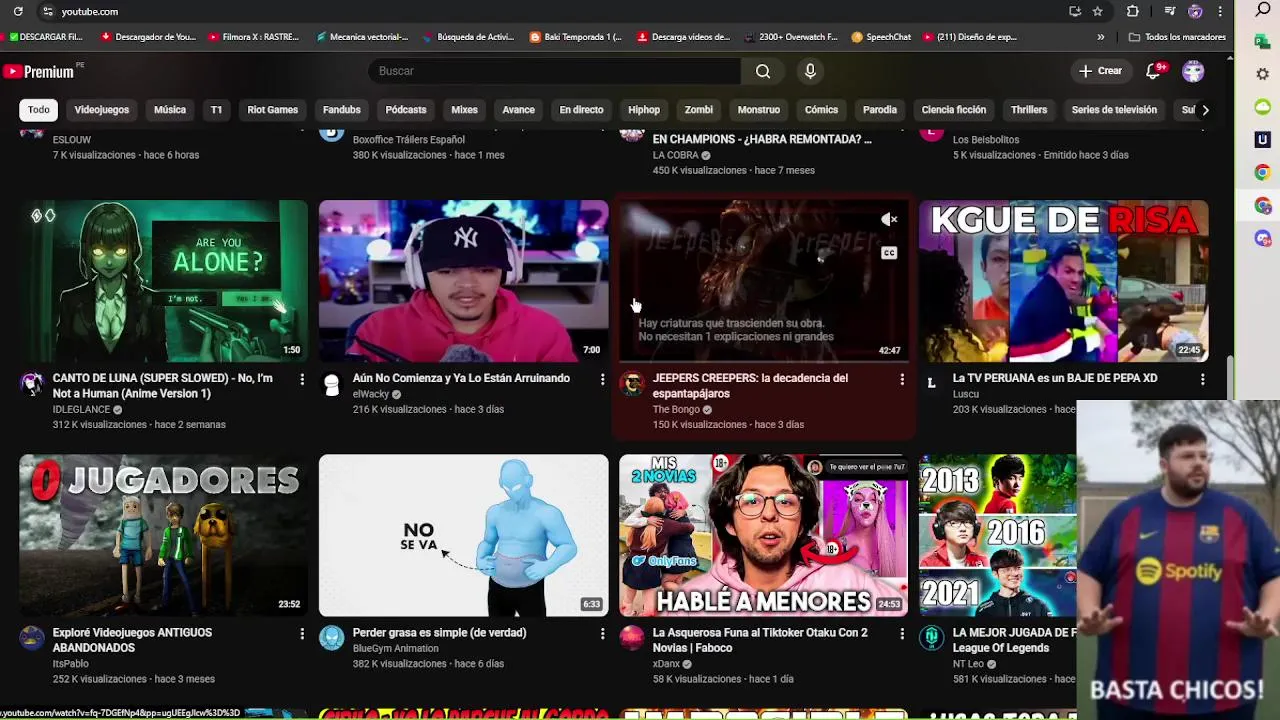Open options for La TV PERUANA video
1280x720 pixels.
coord(1202,379)
